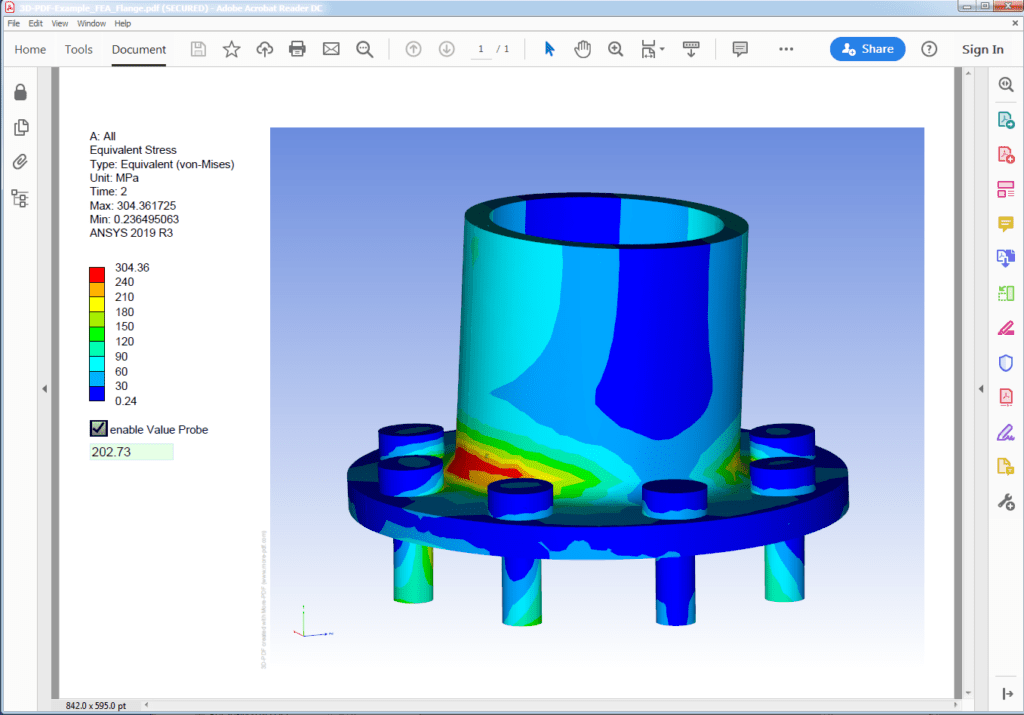The image size is (1024, 715).
Task: Open Export PDF in the right pane
Action: point(1005,119)
